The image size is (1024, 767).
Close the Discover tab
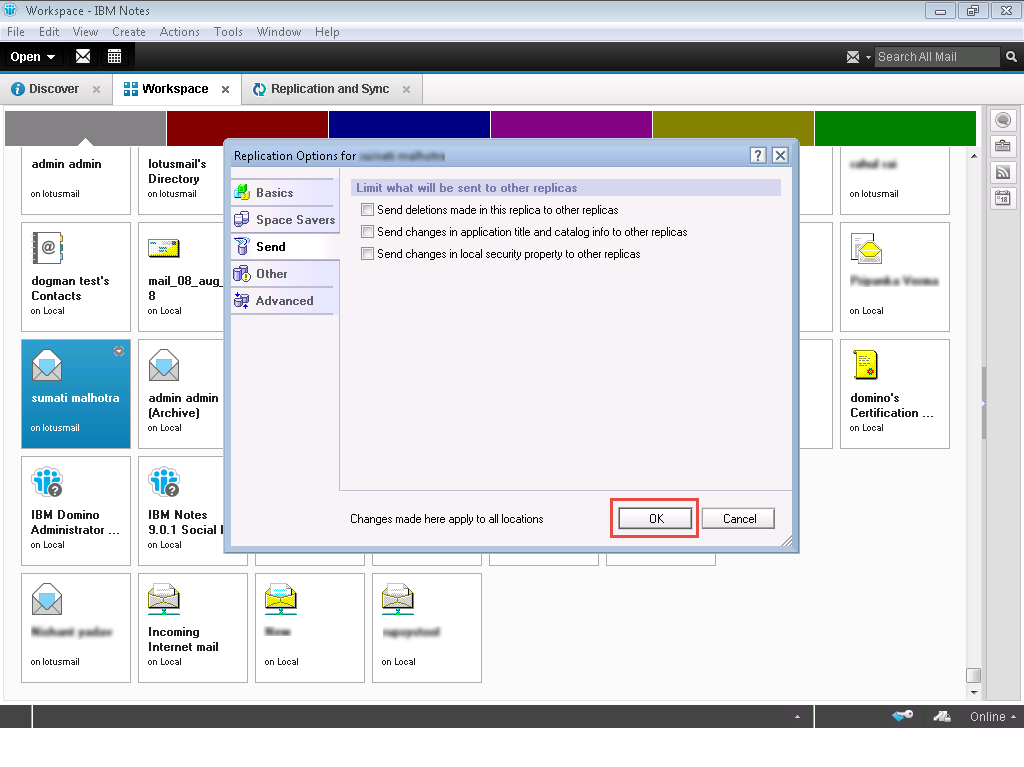[96, 90]
